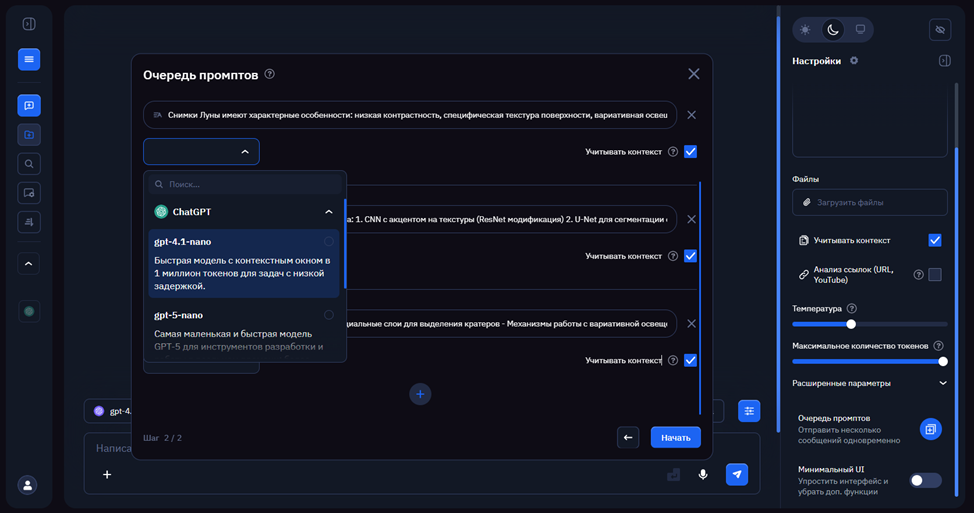
Task: Enable the link analysis (URL, YouTube) checkbox
Action: (x=934, y=274)
